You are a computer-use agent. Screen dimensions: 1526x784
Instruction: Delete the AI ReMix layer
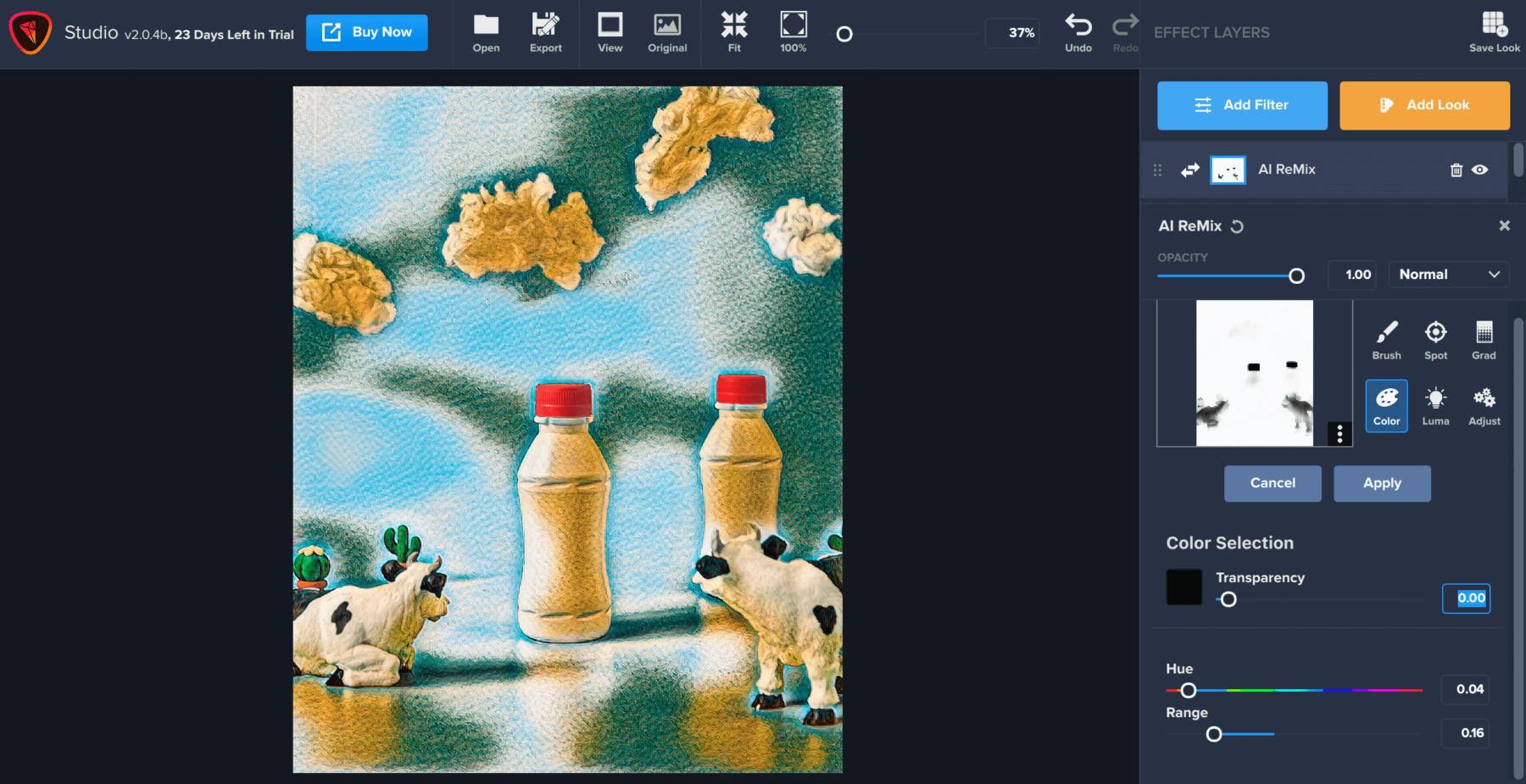1456,170
